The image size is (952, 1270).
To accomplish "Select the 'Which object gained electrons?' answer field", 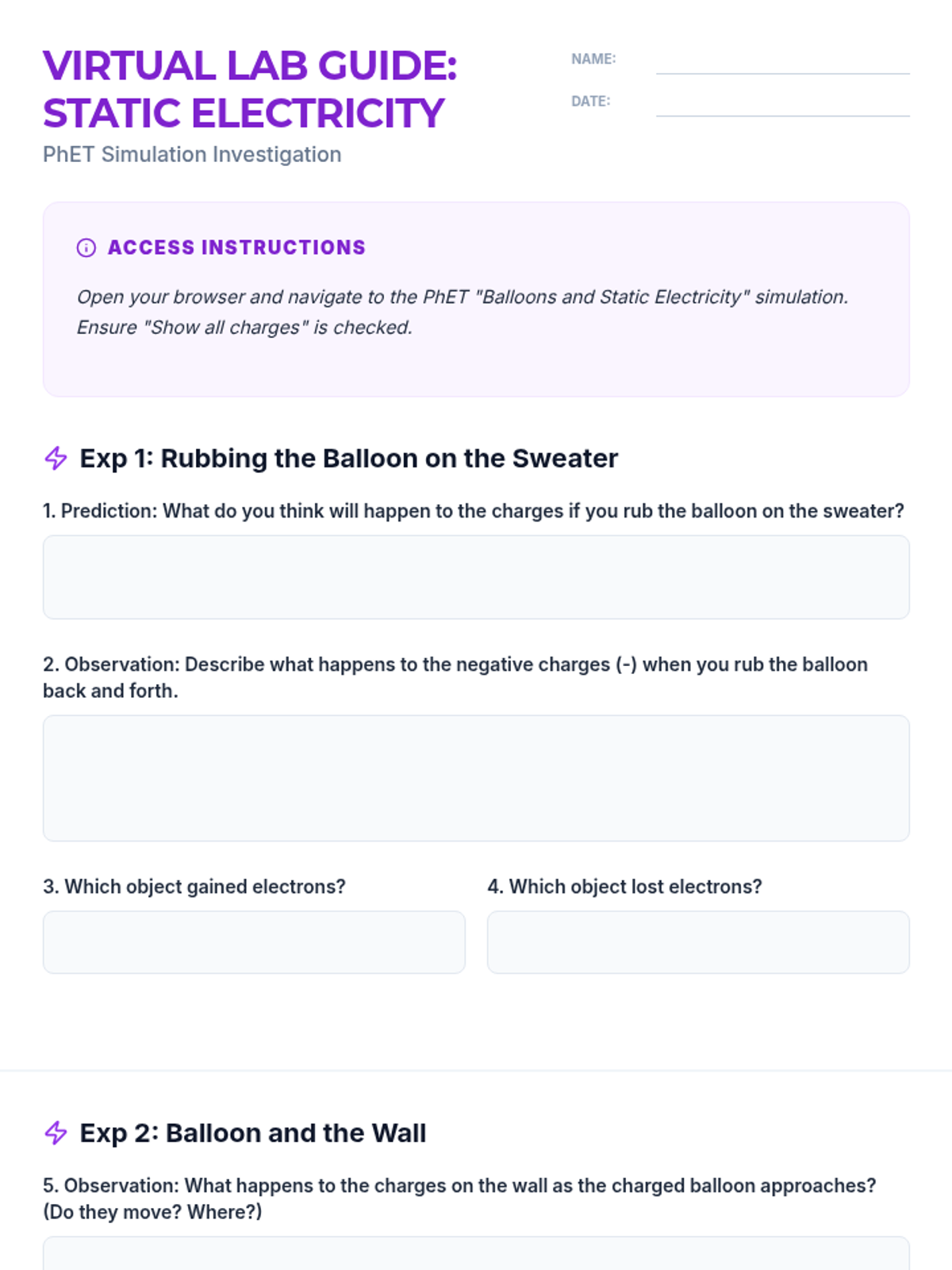I will pyautogui.click(x=254, y=942).
